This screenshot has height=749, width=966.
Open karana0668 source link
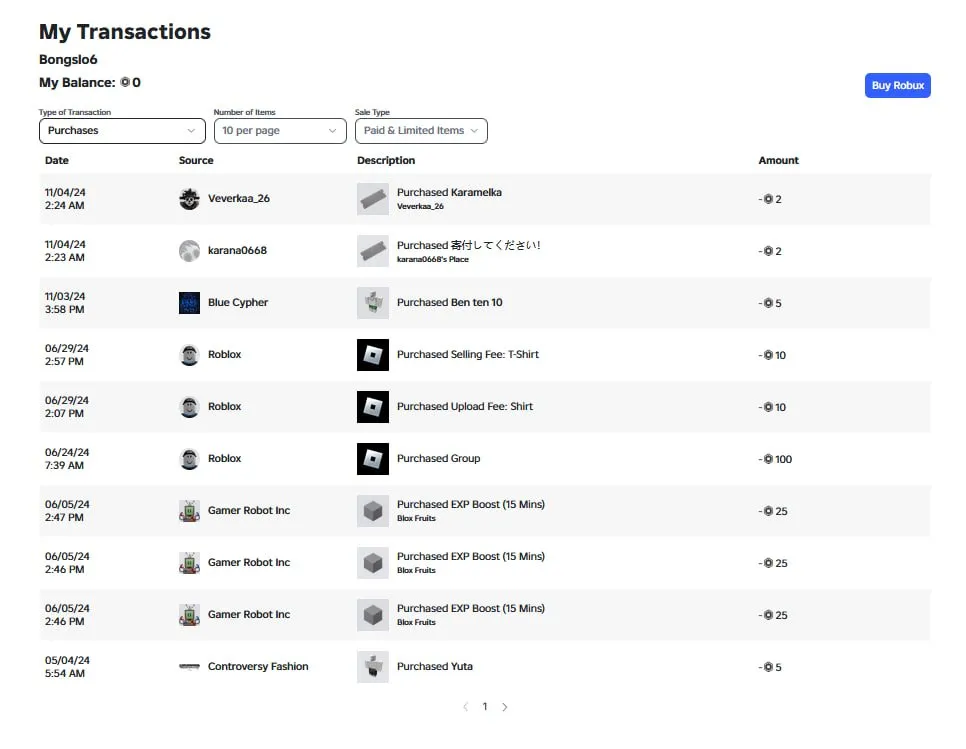coord(237,250)
